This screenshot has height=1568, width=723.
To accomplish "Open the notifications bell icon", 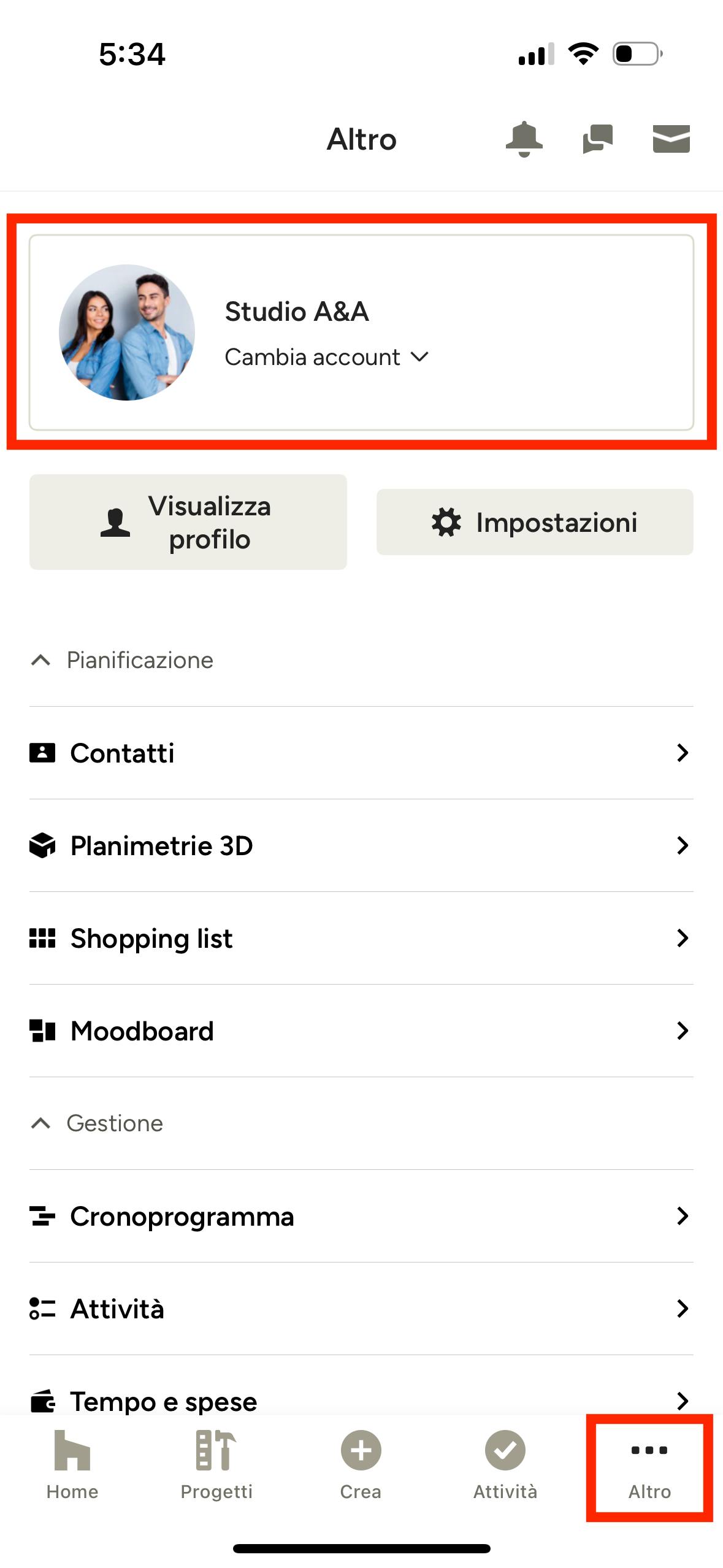I will tap(524, 139).
